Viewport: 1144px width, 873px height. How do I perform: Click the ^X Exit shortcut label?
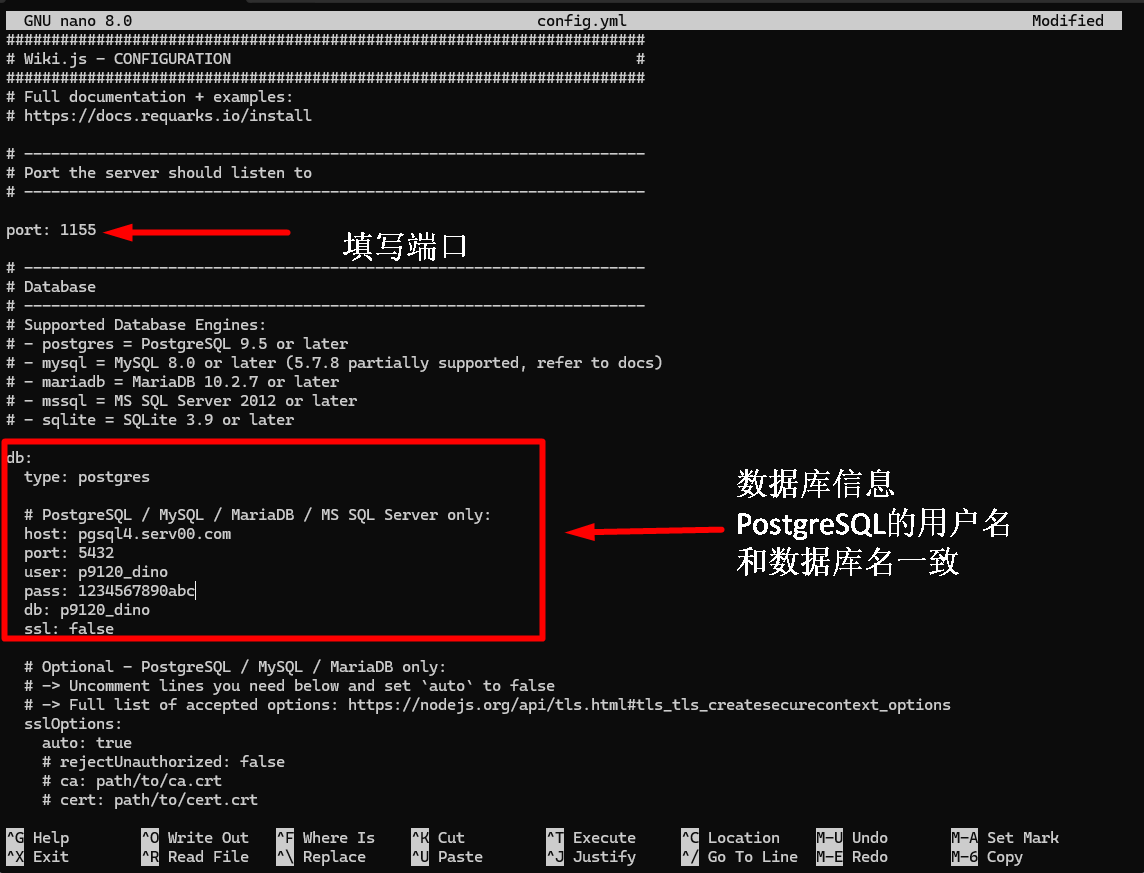(x=38, y=857)
